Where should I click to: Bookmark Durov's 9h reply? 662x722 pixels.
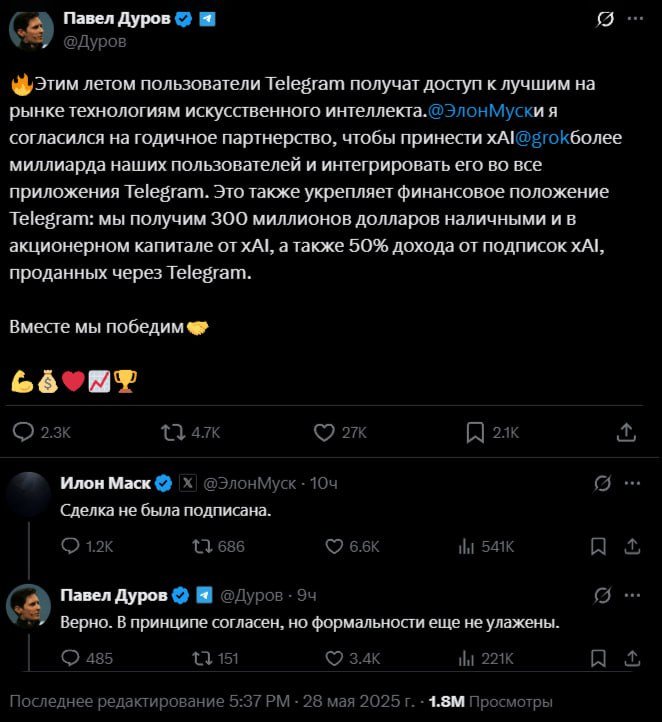point(598,658)
